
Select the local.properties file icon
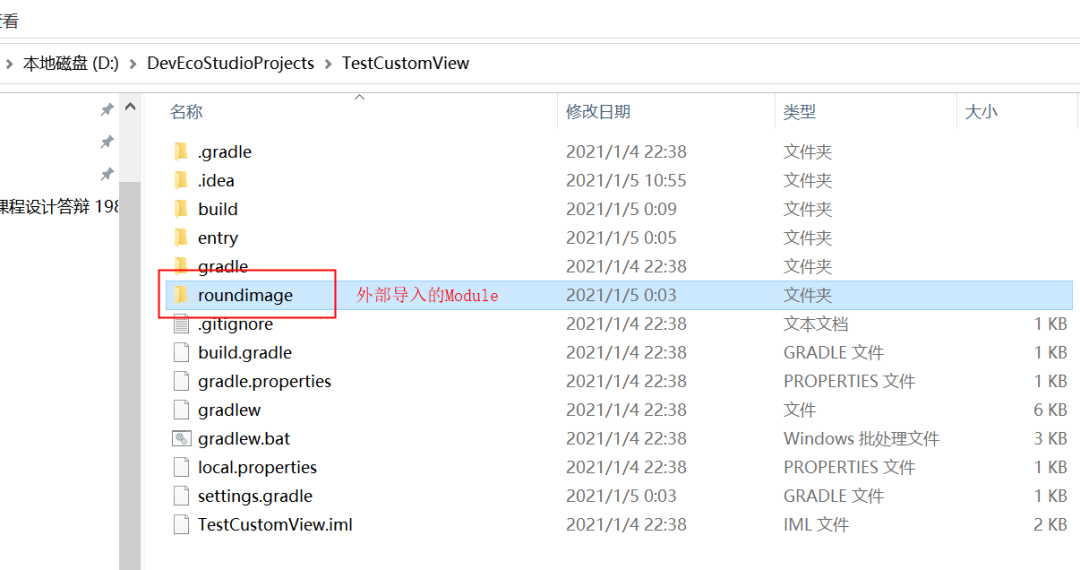[x=181, y=467]
